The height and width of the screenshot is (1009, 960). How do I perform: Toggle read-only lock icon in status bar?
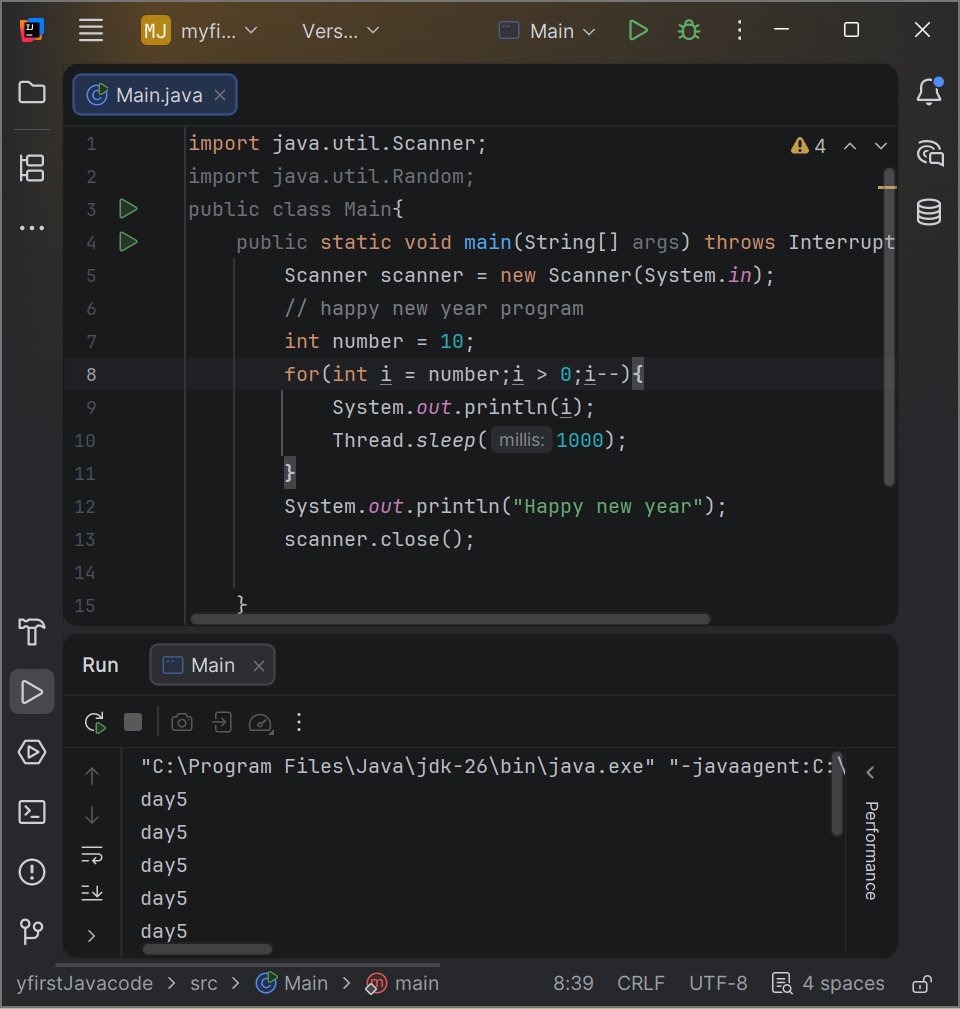point(923,983)
